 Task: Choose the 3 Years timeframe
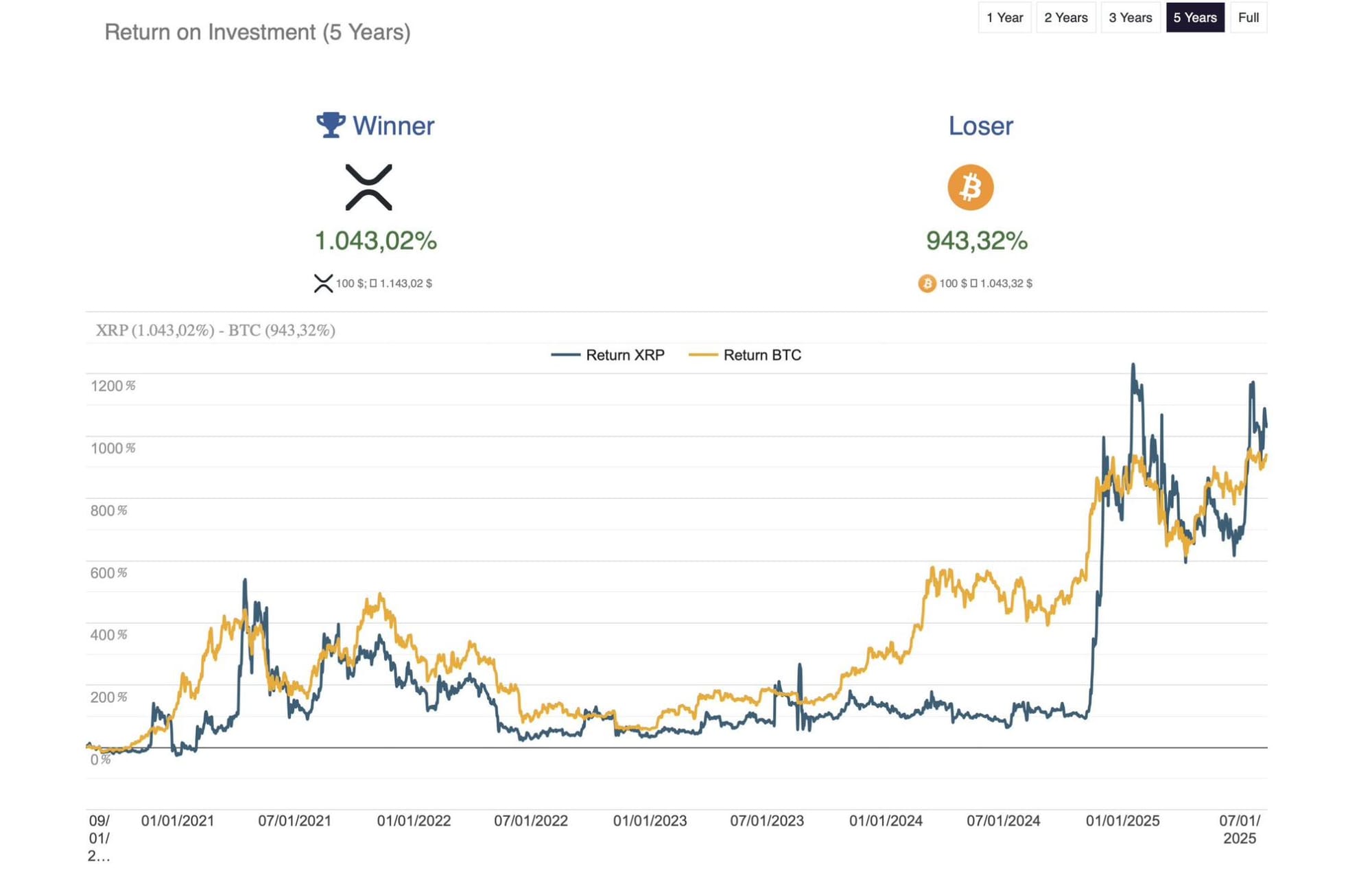tap(1130, 18)
